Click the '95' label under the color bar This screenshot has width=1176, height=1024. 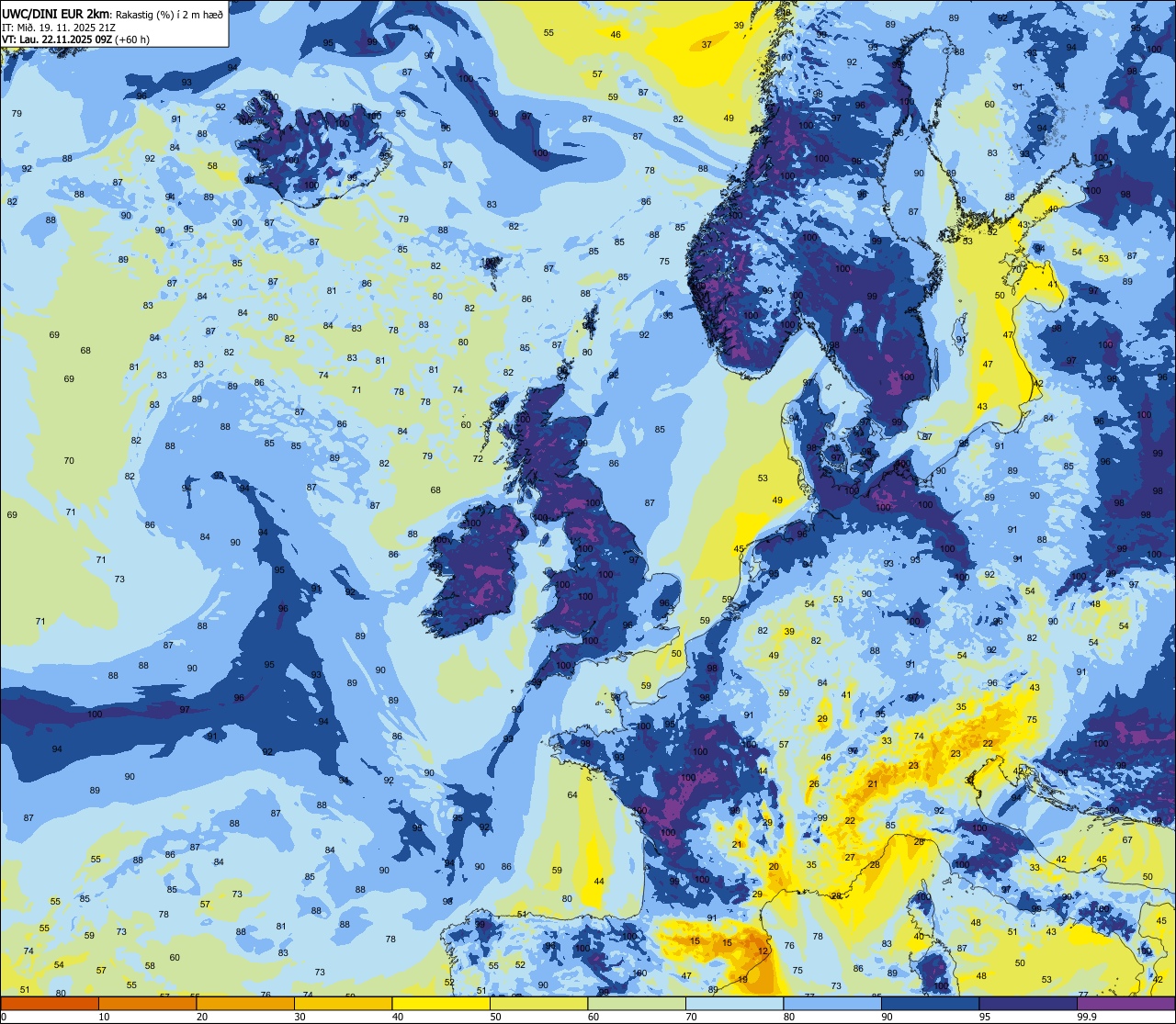tap(985, 1017)
